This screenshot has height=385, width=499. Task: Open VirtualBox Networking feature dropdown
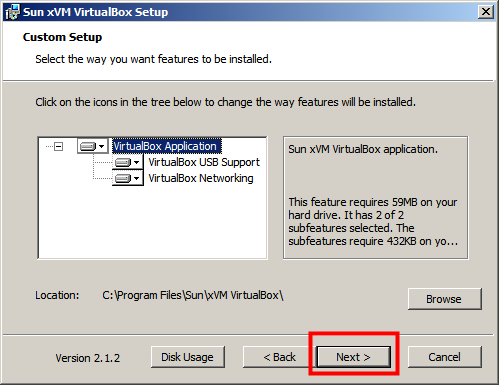click(128, 178)
